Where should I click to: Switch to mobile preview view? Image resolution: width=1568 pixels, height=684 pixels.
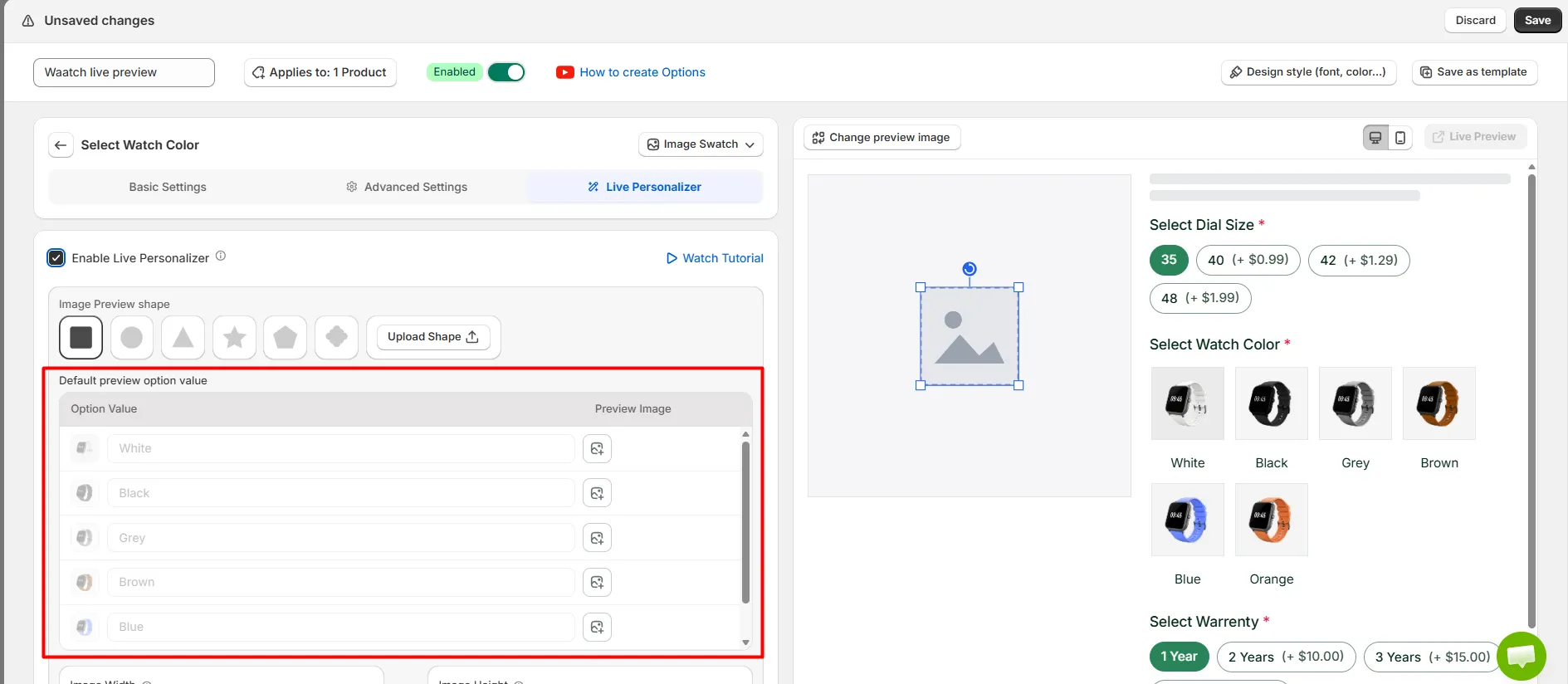click(1400, 137)
